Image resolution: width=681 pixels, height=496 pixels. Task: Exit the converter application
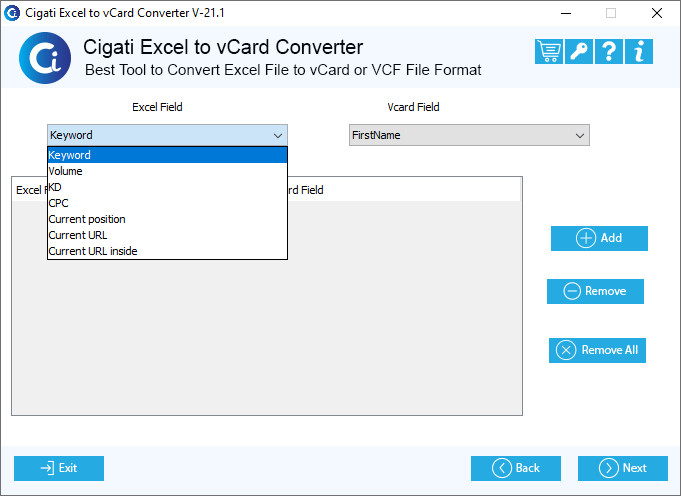click(x=59, y=468)
